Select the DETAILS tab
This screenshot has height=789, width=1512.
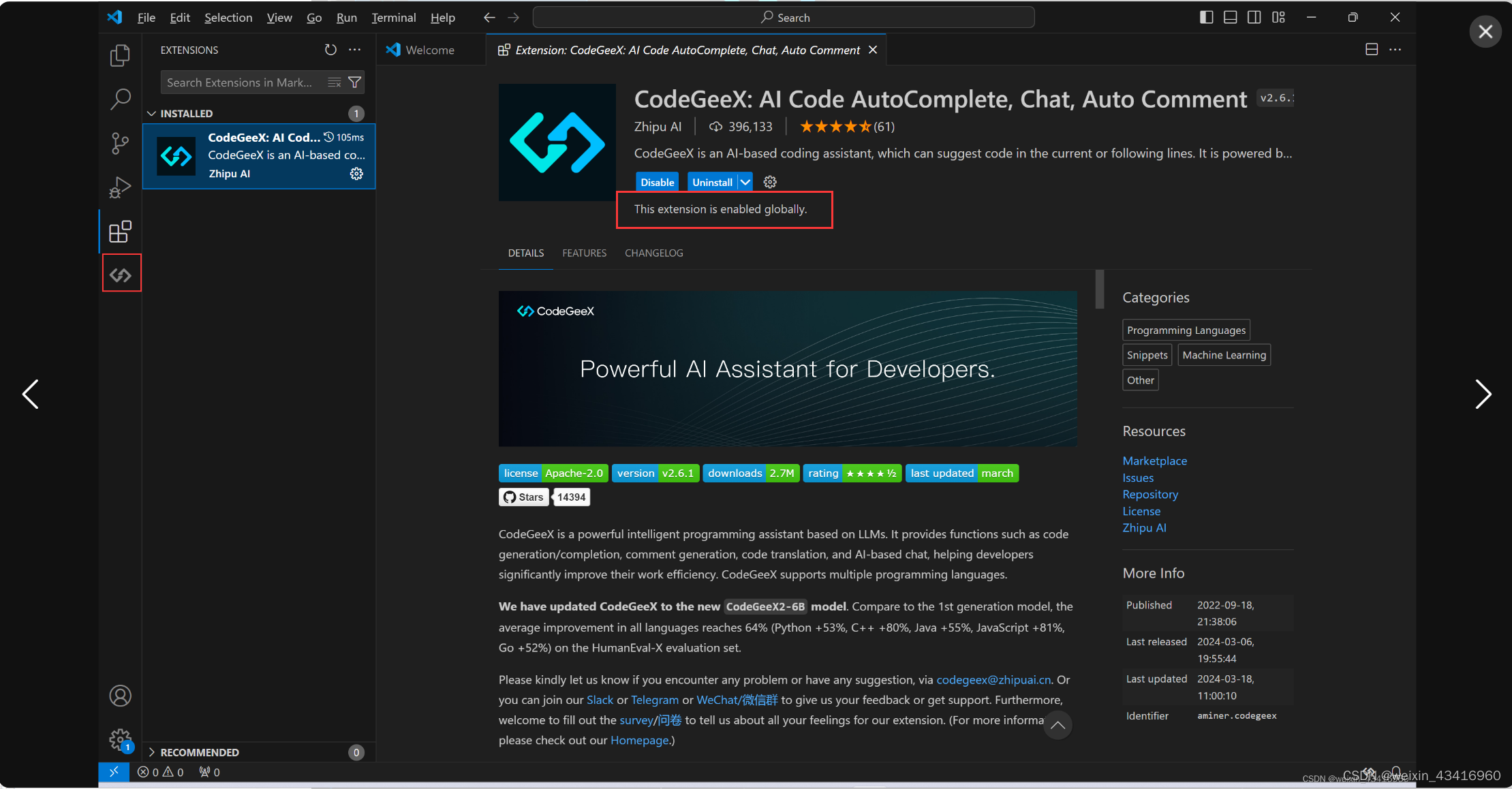[x=525, y=253]
